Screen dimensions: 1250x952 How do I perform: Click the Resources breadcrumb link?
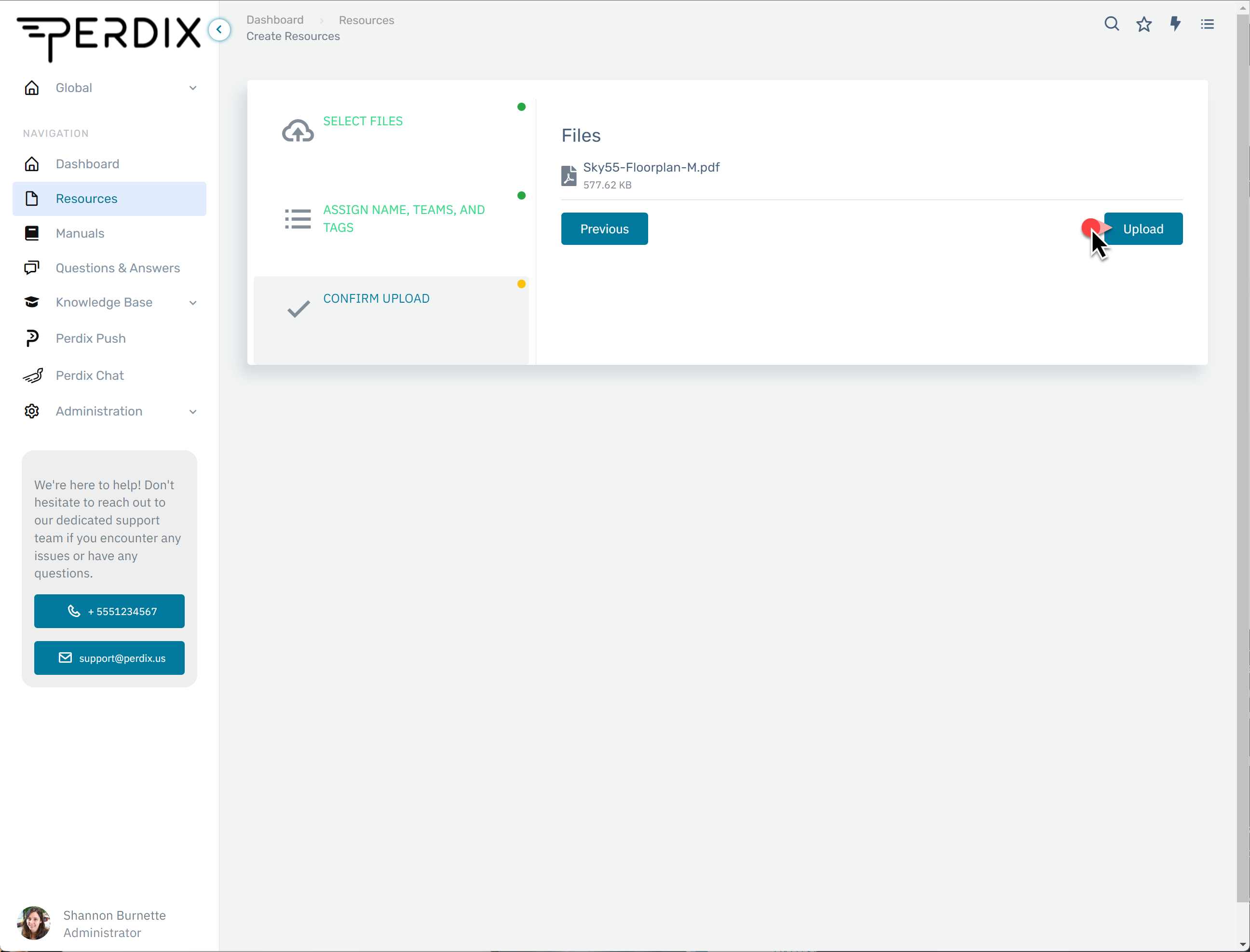(366, 20)
